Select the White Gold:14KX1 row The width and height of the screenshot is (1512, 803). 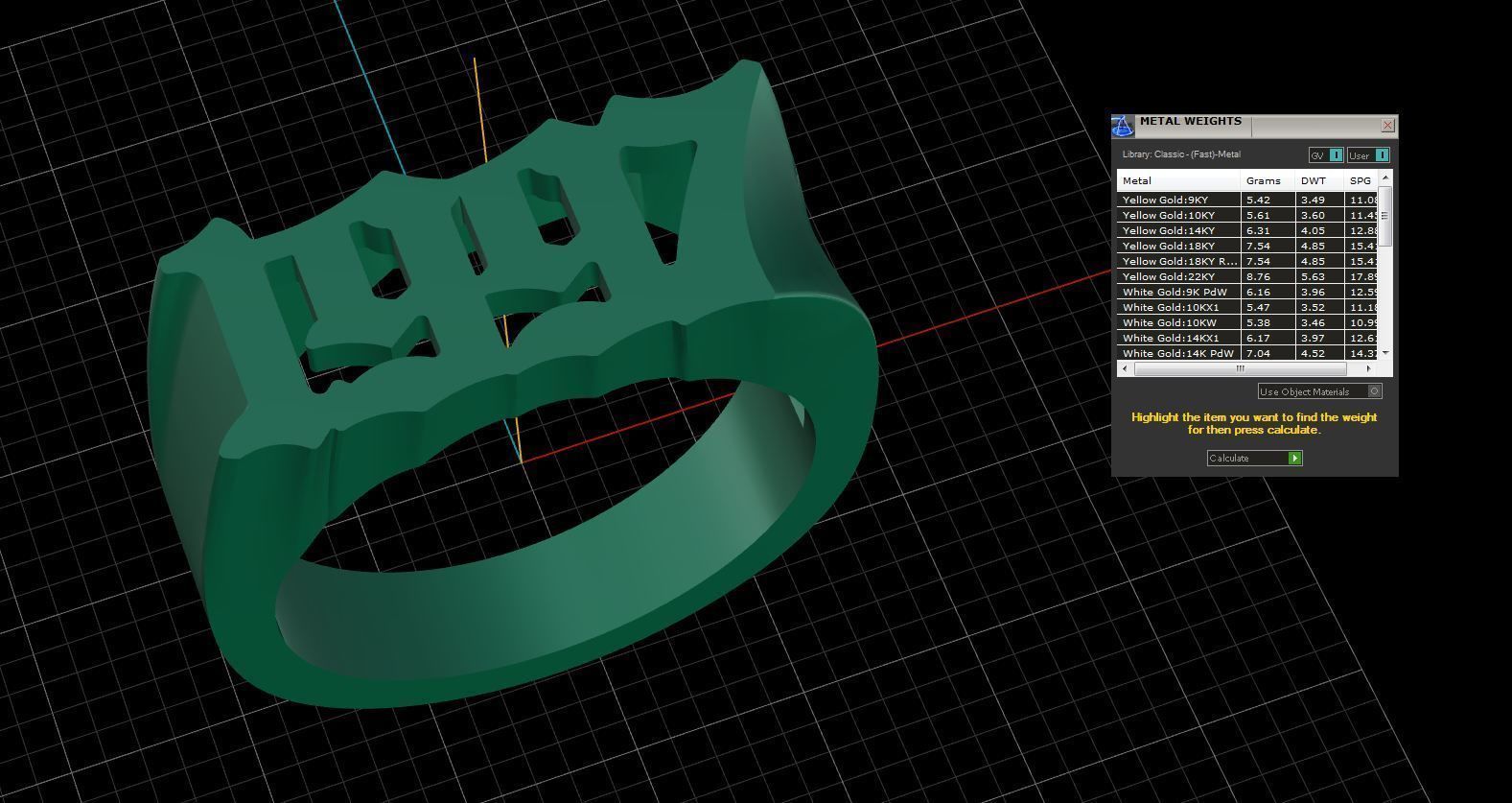(x=1248, y=338)
